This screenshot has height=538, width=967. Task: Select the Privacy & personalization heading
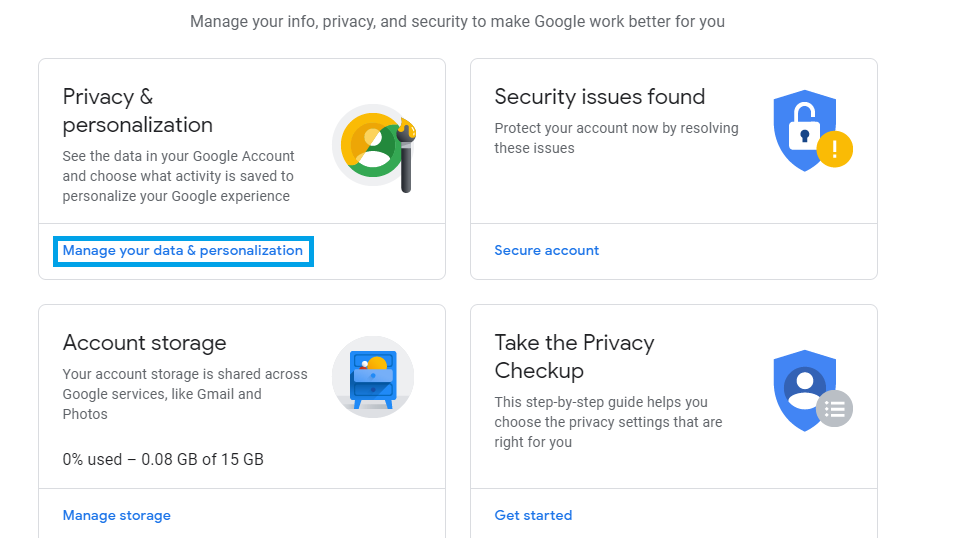(137, 111)
